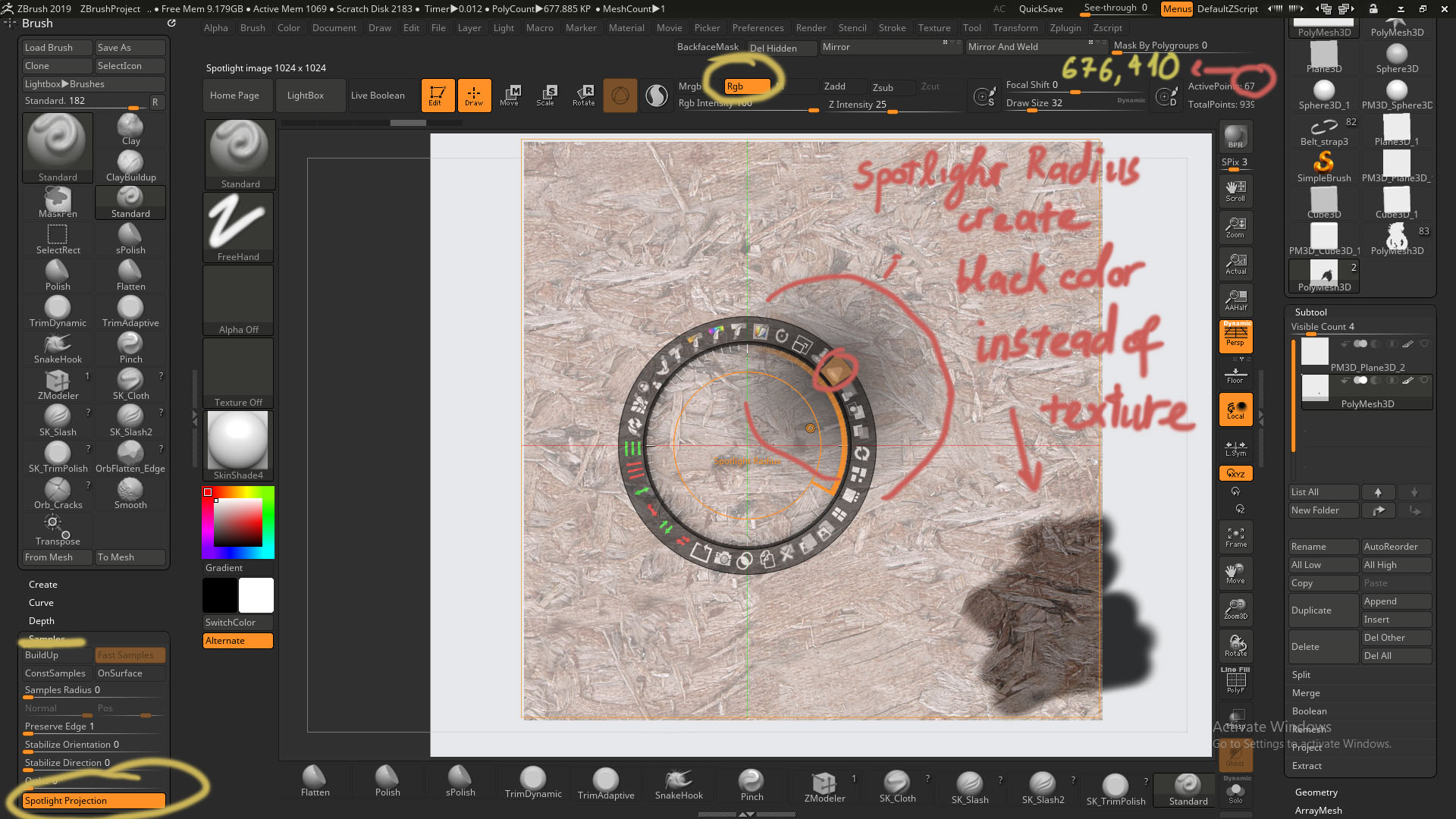Switch to Move transform mode
Image resolution: width=1456 pixels, height=819 pixels.
click(x=510, y=96)
